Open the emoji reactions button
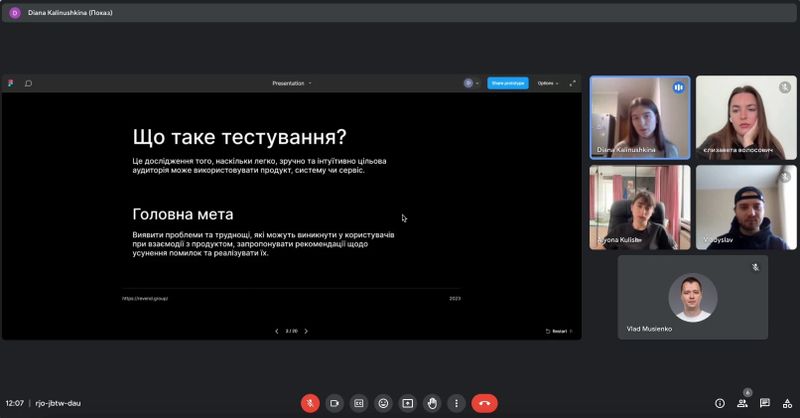 pos(383,403)
